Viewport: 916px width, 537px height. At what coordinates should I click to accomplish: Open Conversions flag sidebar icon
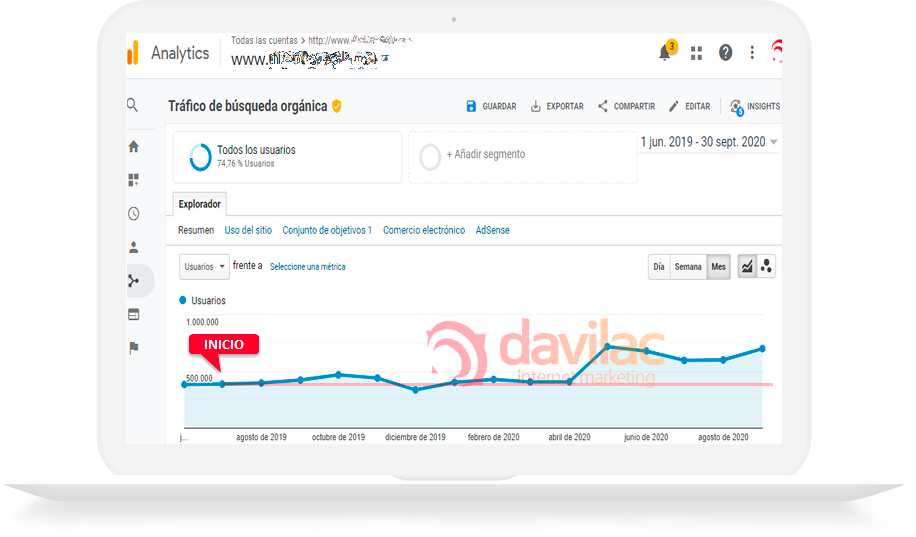coord(134,348)
